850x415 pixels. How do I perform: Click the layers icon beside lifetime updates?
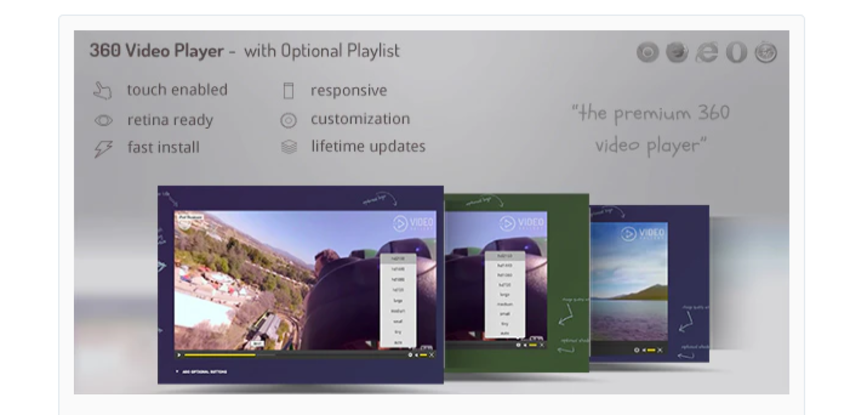point(289,147)
